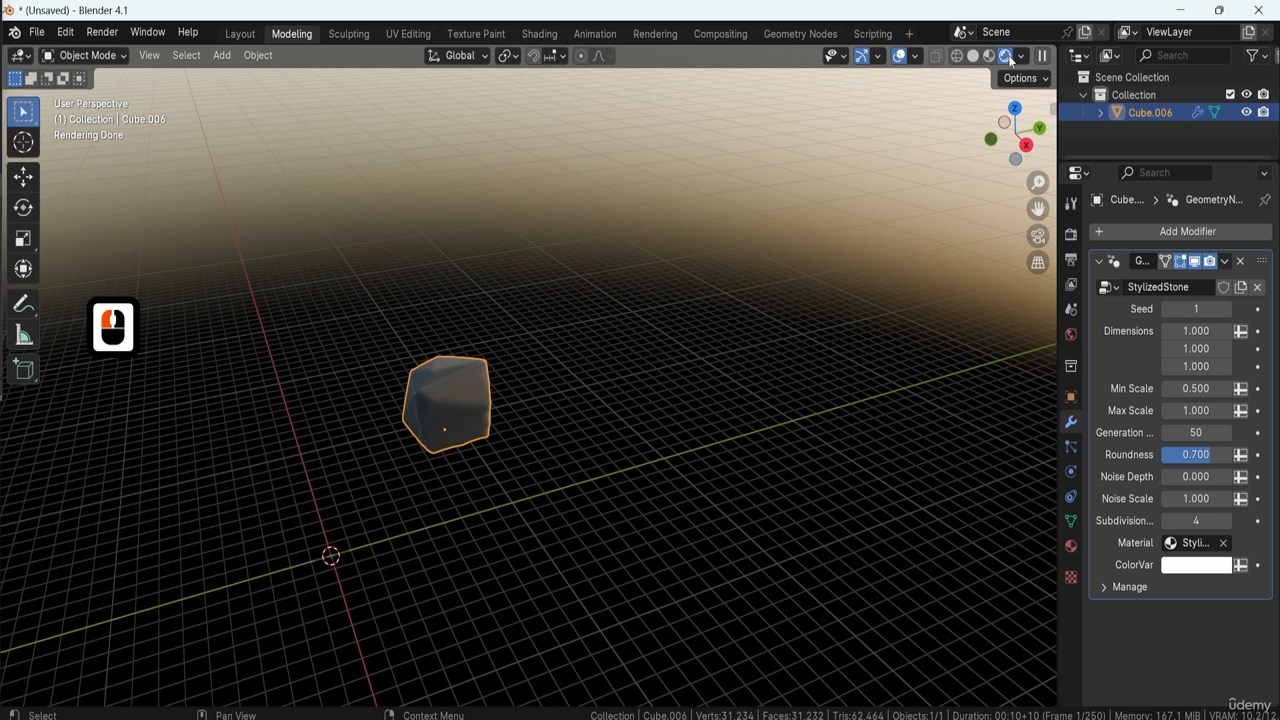Screen dimensions: 1280x720
Task: Open the Object Constraints properties tab
Action: coord(1071,497)
